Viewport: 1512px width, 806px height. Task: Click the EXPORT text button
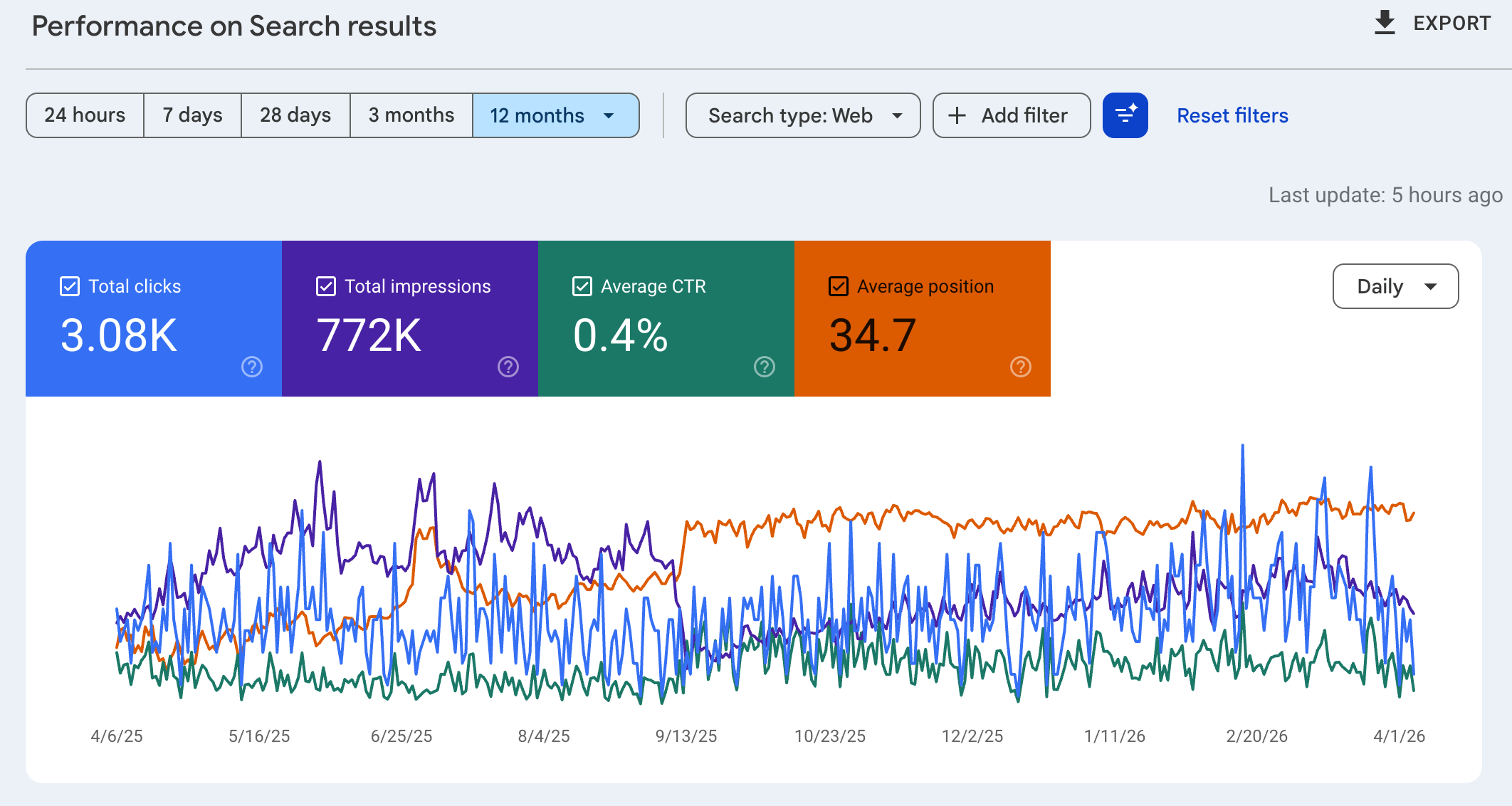[x=1451, y=23]
